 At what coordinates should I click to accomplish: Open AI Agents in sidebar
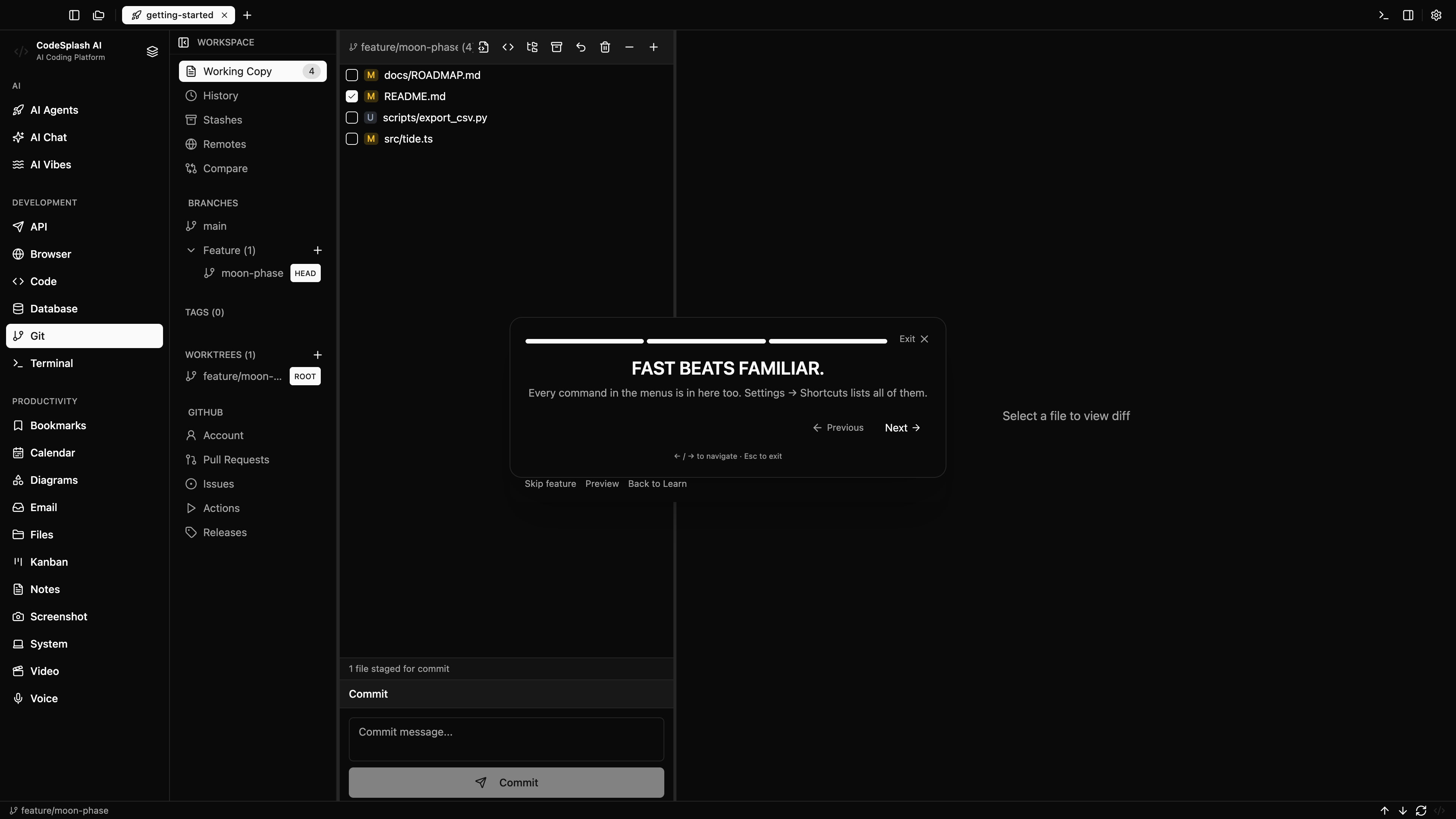pyautogui.click(x=84, y=110)
